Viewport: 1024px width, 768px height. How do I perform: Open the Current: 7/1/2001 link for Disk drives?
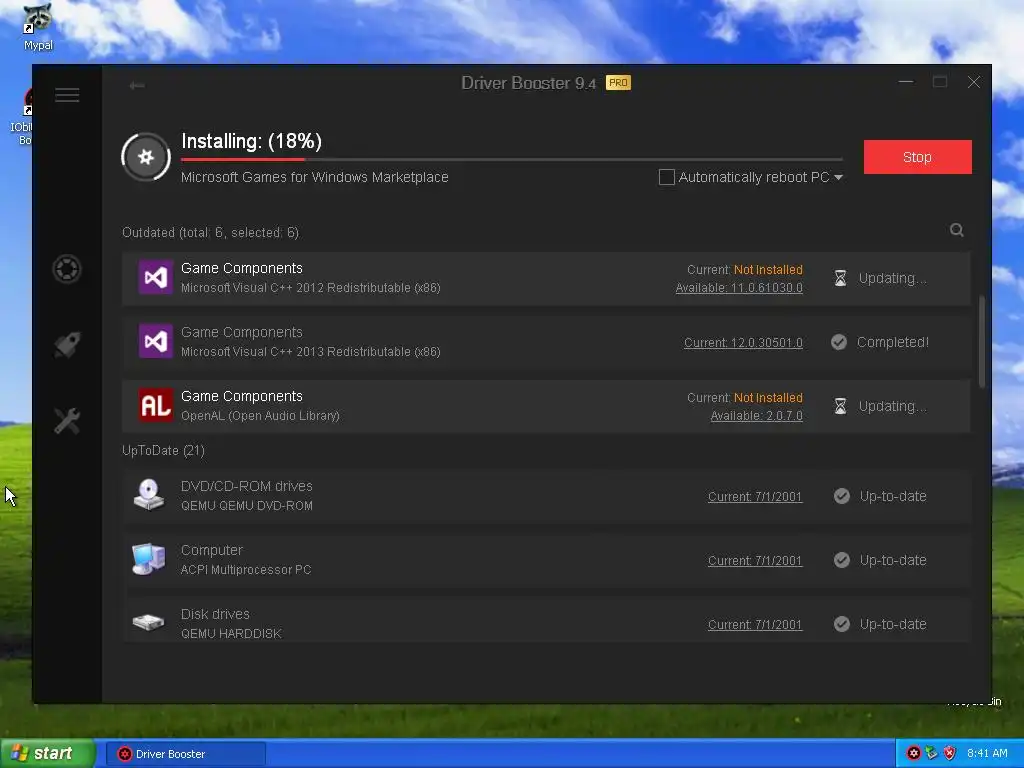point(755,625)
